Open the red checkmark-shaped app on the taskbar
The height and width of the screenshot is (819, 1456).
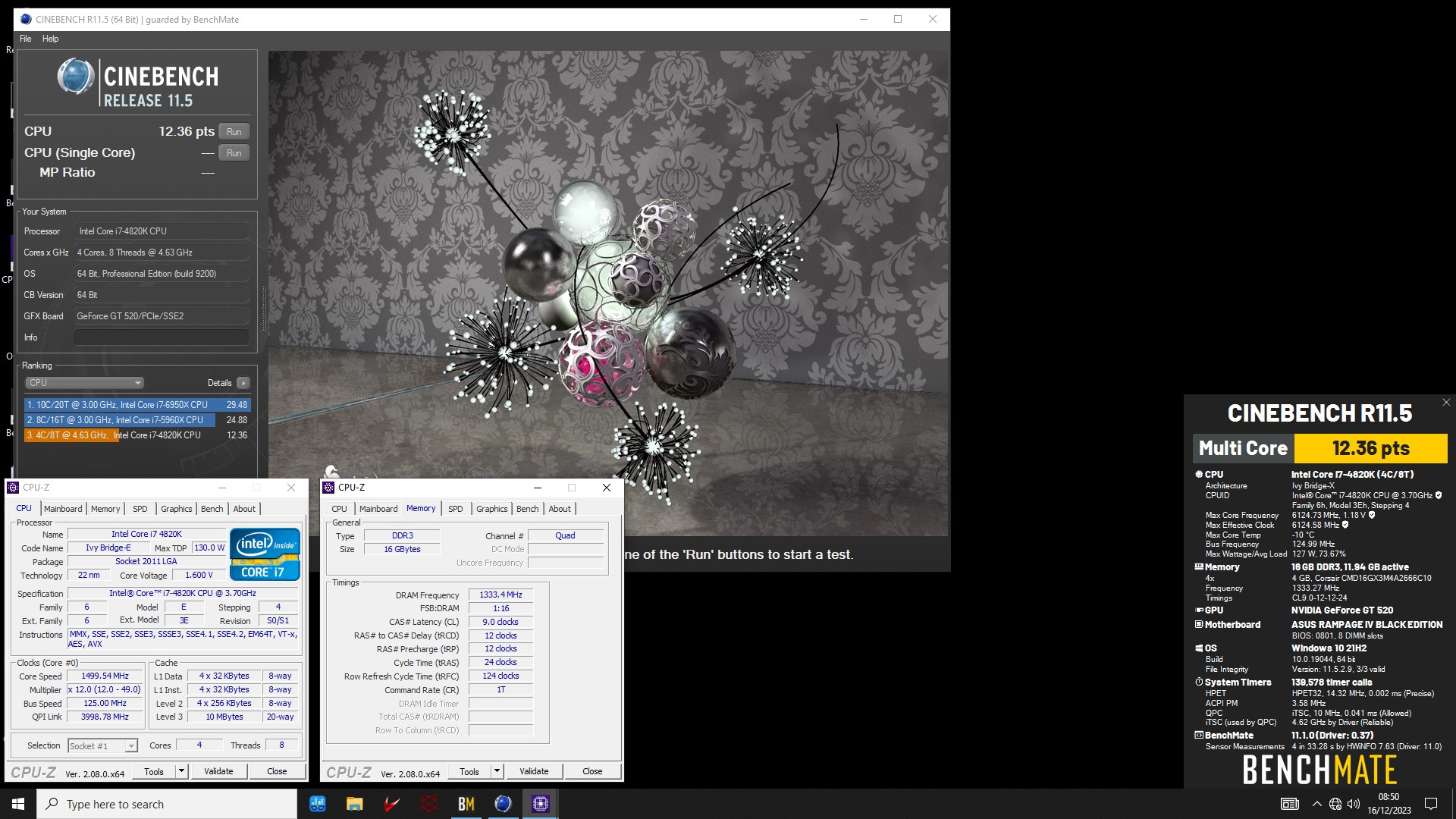point(391,804)
